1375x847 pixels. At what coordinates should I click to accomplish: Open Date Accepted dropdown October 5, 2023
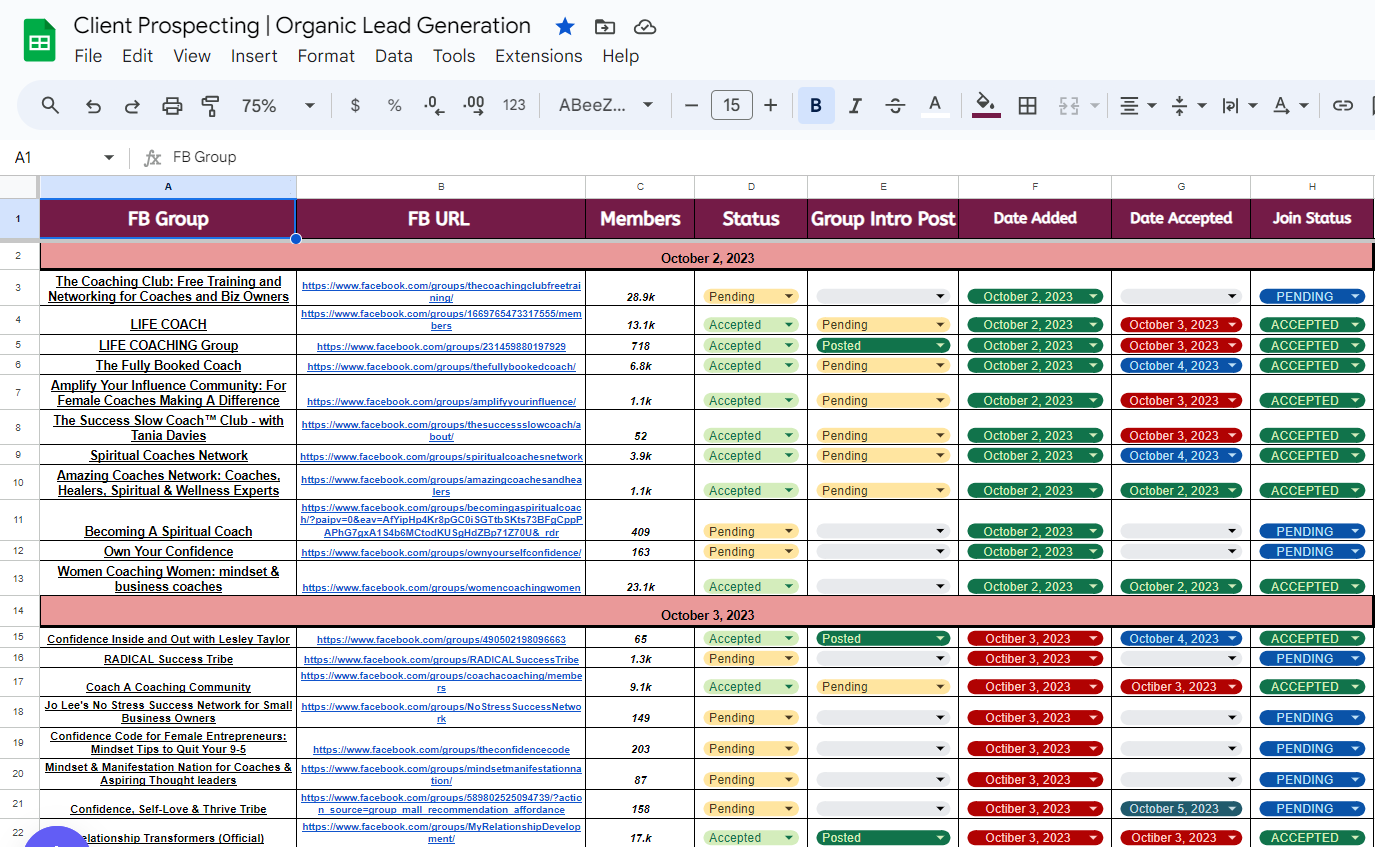coord(1181,809)
